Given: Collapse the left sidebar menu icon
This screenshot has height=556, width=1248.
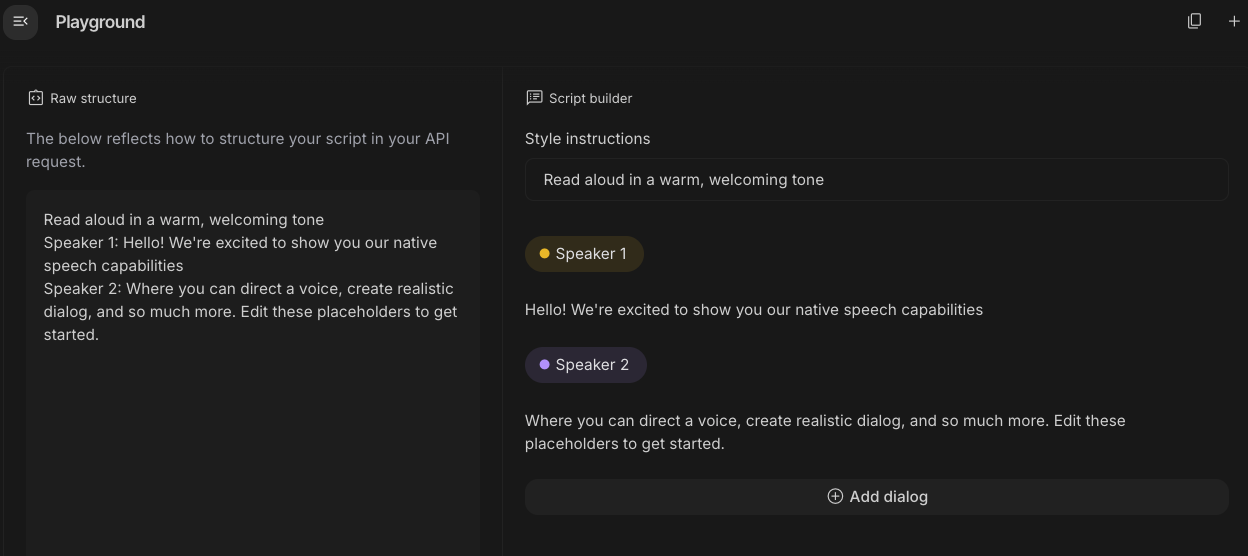Looking at the screenshot, I should (20, 21).
